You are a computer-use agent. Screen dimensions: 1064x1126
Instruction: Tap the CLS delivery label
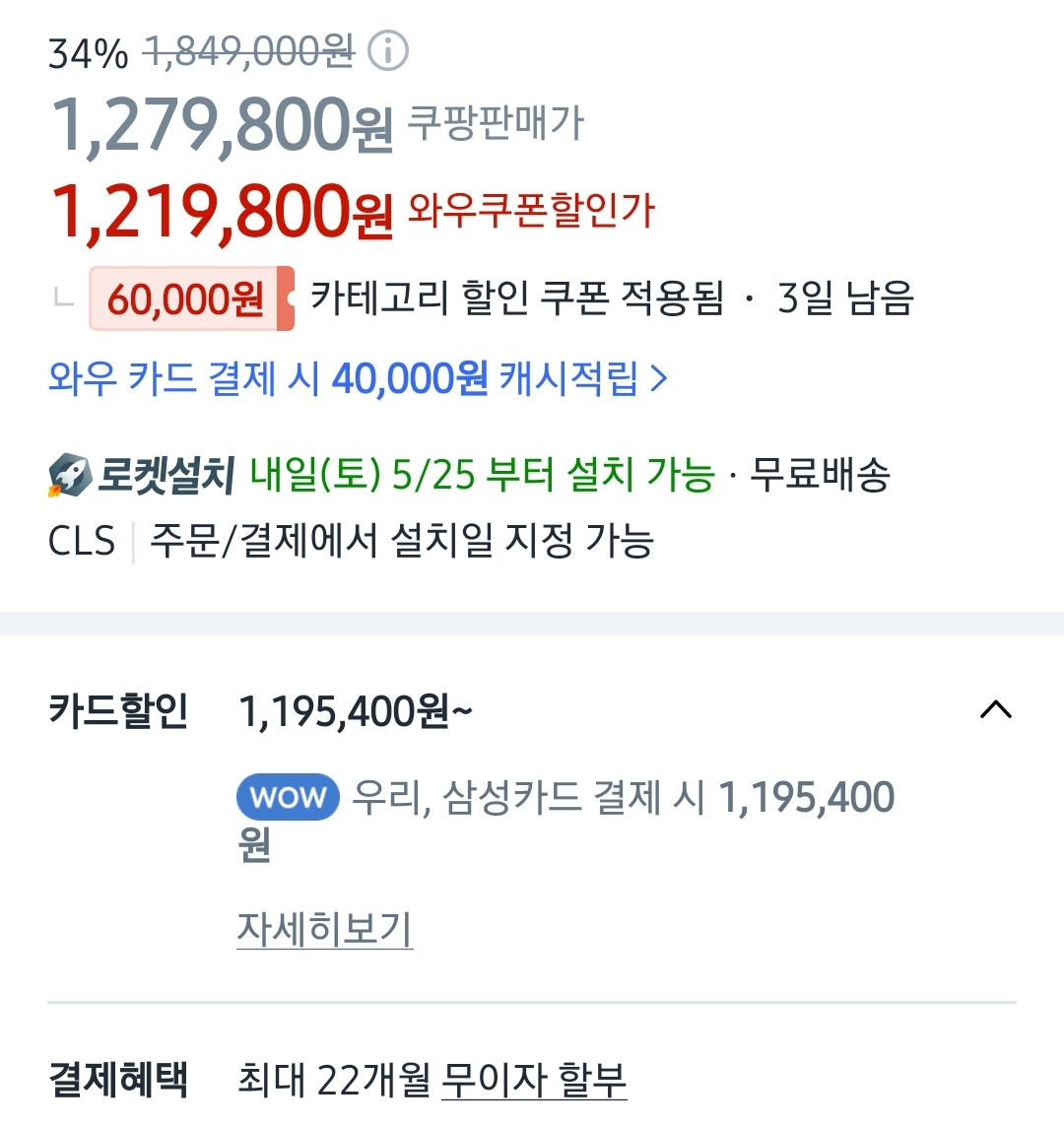(82, 541)
